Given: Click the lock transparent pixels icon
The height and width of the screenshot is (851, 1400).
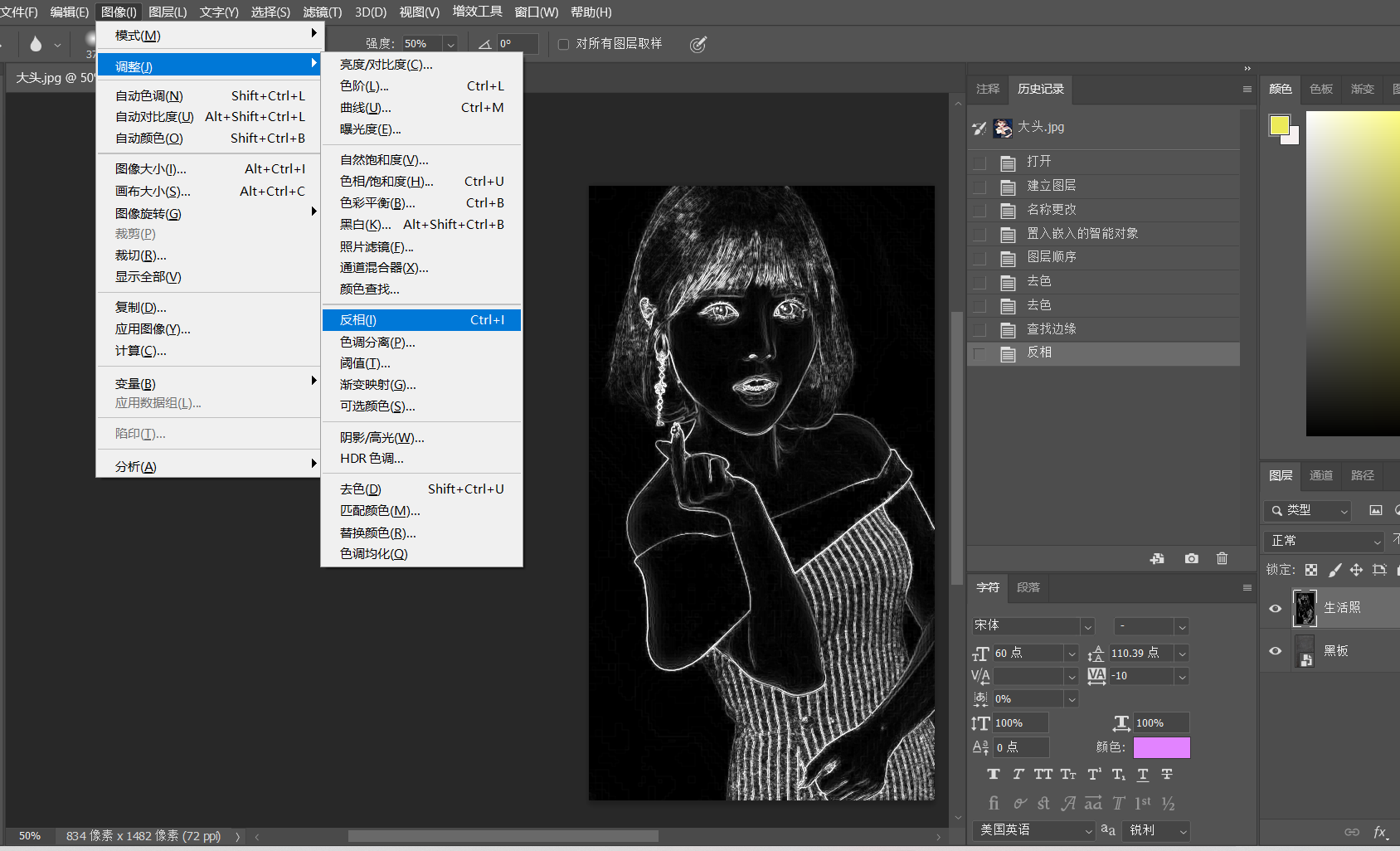Looking at the screenshot, I should tap(1310, 570).
